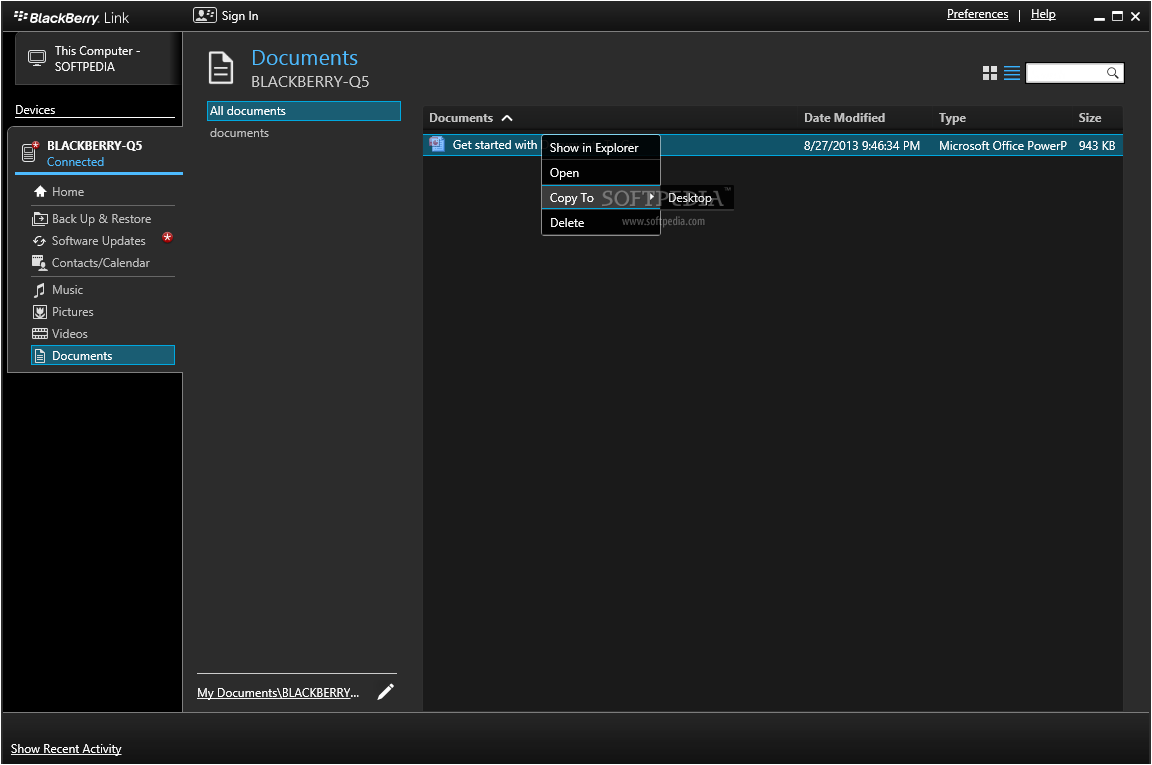The width and height of the screenshot is (1152, 765).
Task: Click the PowerPoint file icon in the row
Action: coord(437,144)
